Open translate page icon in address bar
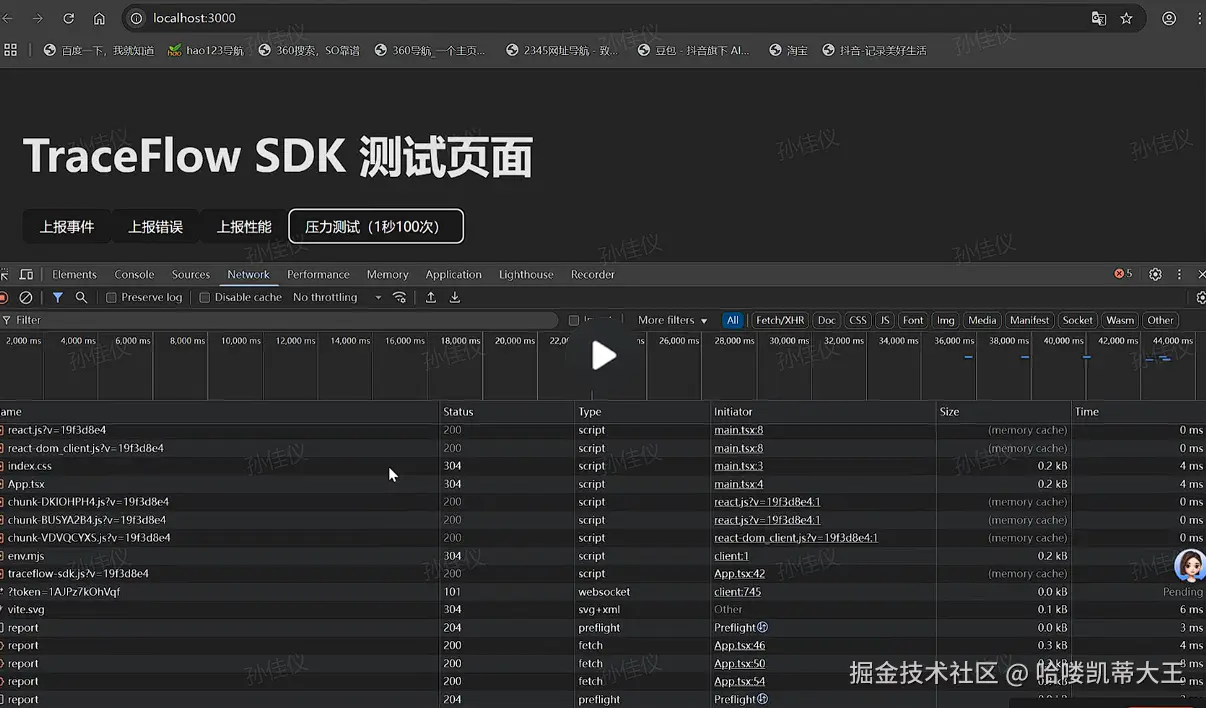Screen dimensions: 1206x708 point(1098,18)
